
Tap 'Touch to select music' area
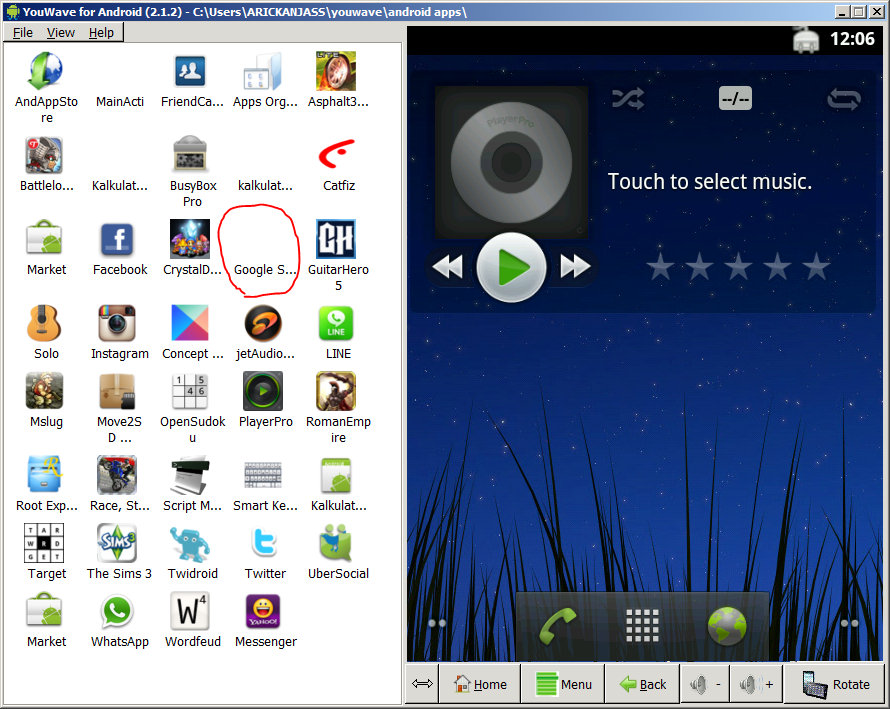(710, 181)
